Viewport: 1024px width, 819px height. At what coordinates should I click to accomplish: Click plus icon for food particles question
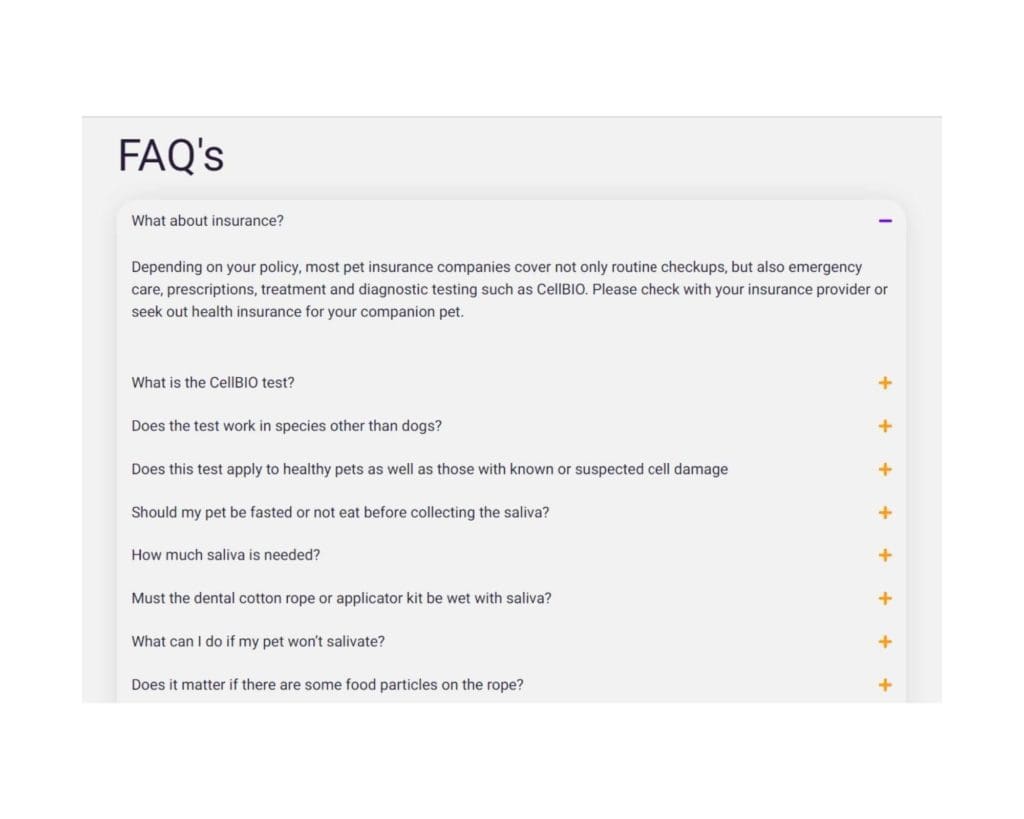pyautogui.click(x=885, y=685)
